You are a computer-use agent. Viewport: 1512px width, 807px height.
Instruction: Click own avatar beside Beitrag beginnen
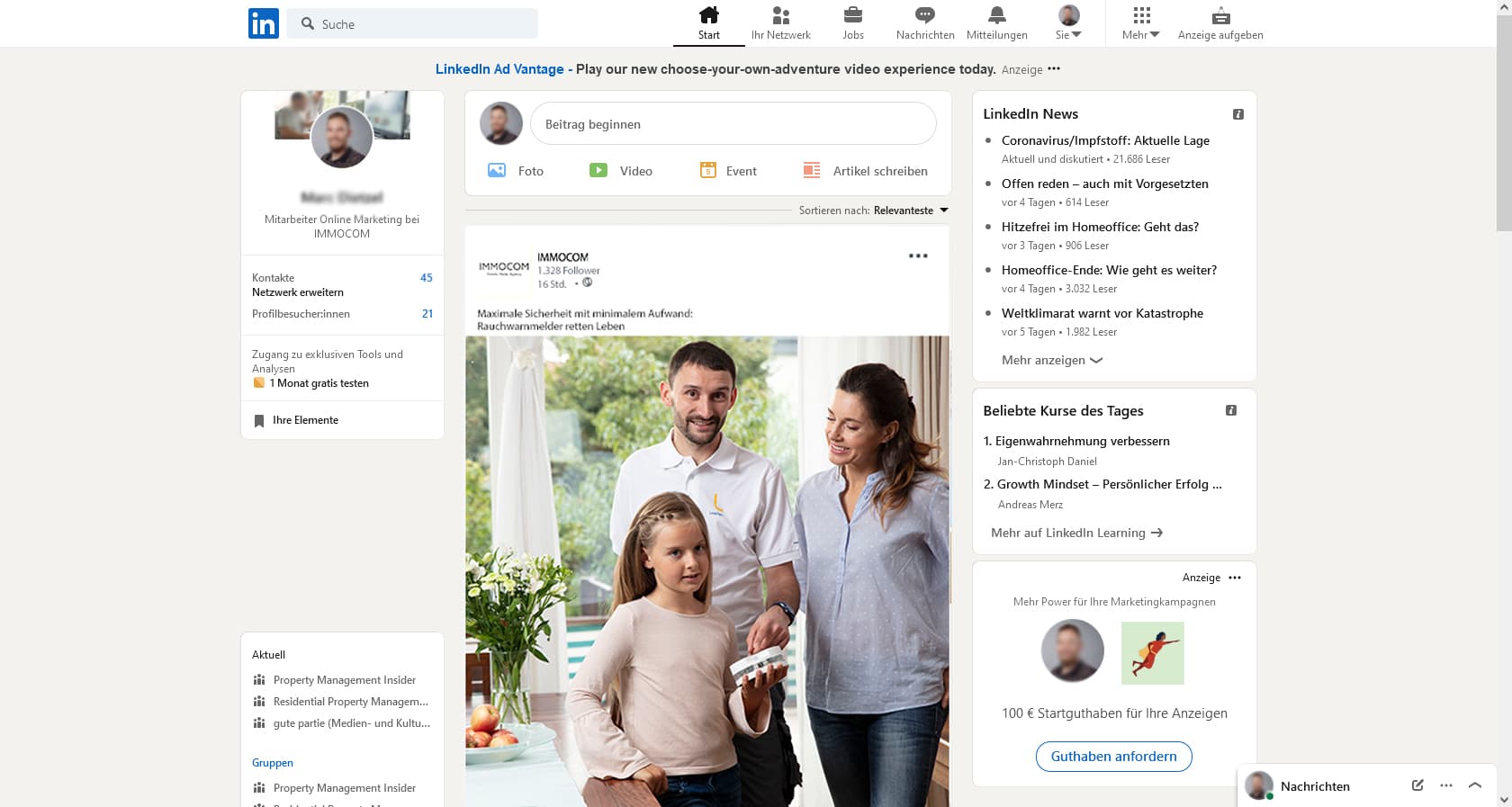click(501, 123)
